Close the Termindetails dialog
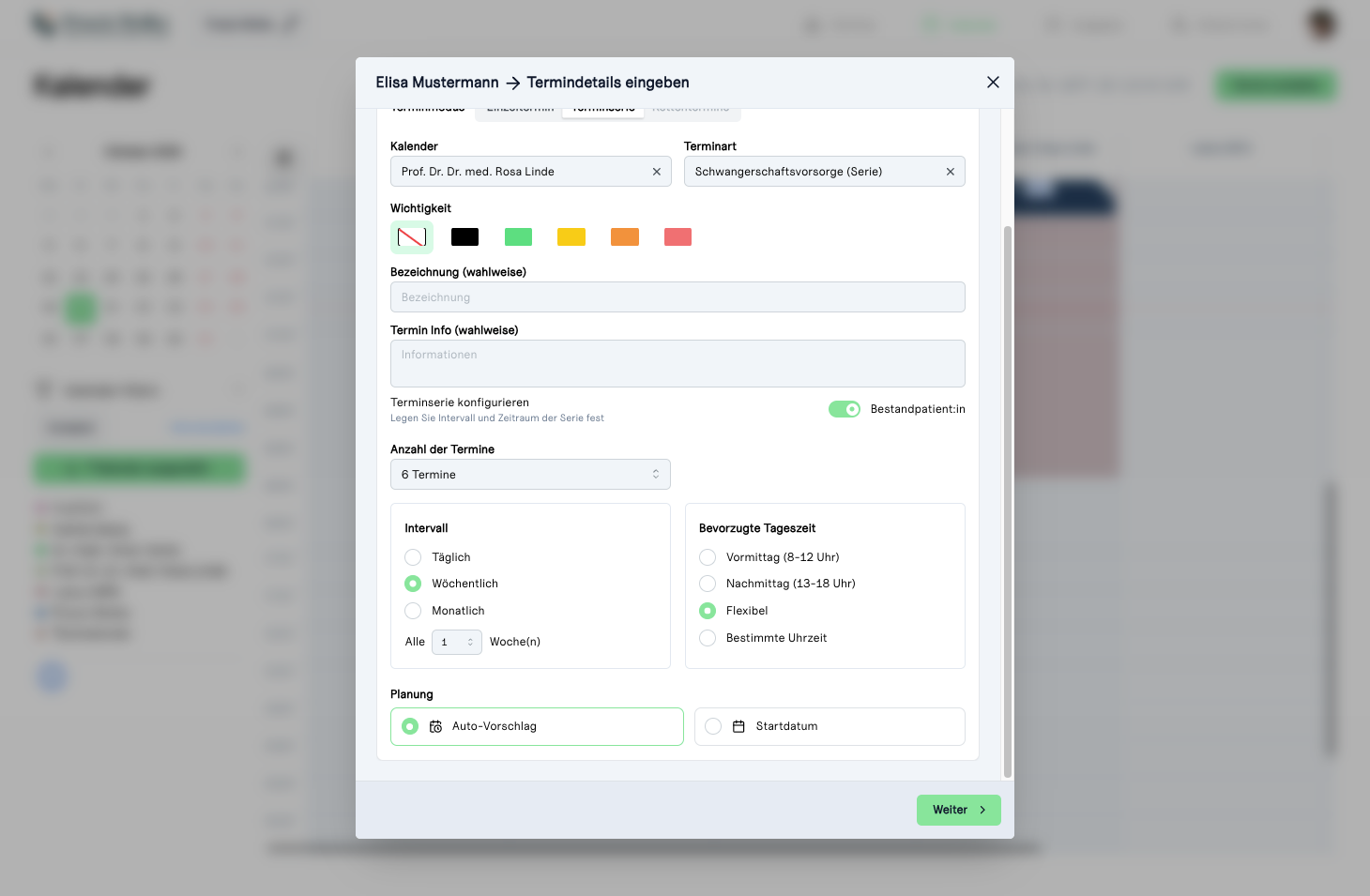1370x896 pixels. [993, 83]
